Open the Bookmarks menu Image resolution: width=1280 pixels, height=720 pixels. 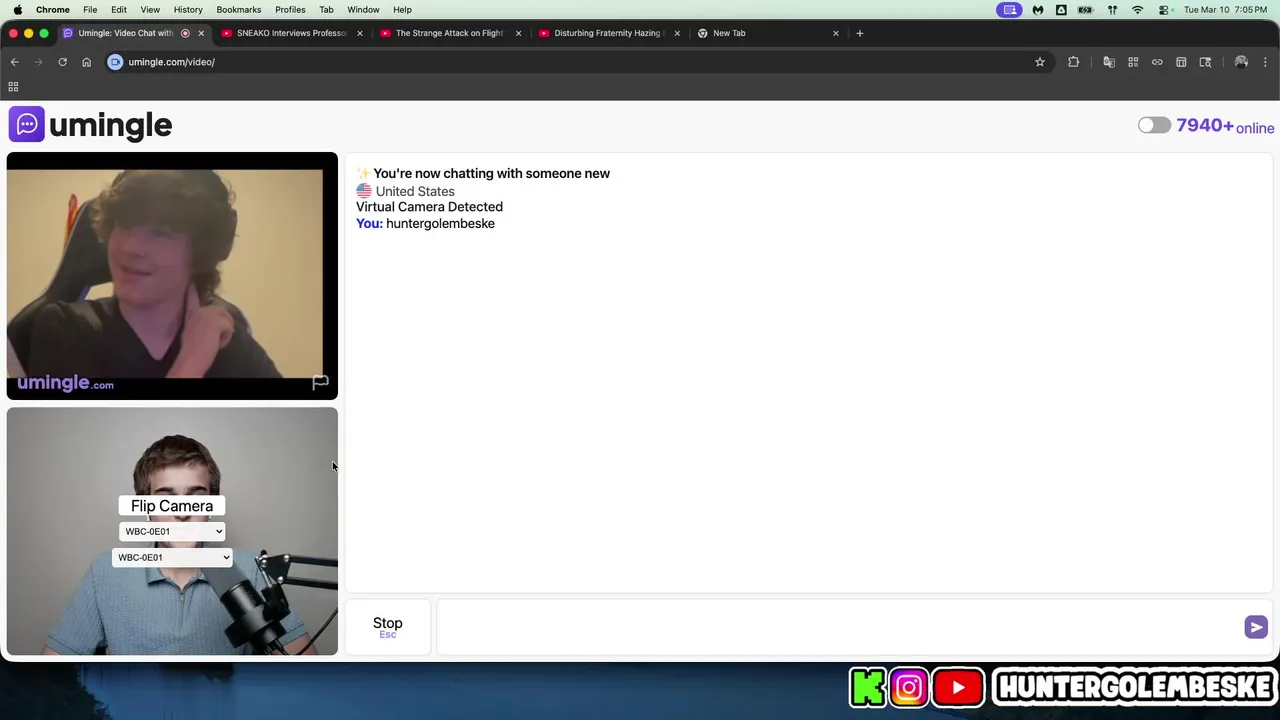click(239, 10)
